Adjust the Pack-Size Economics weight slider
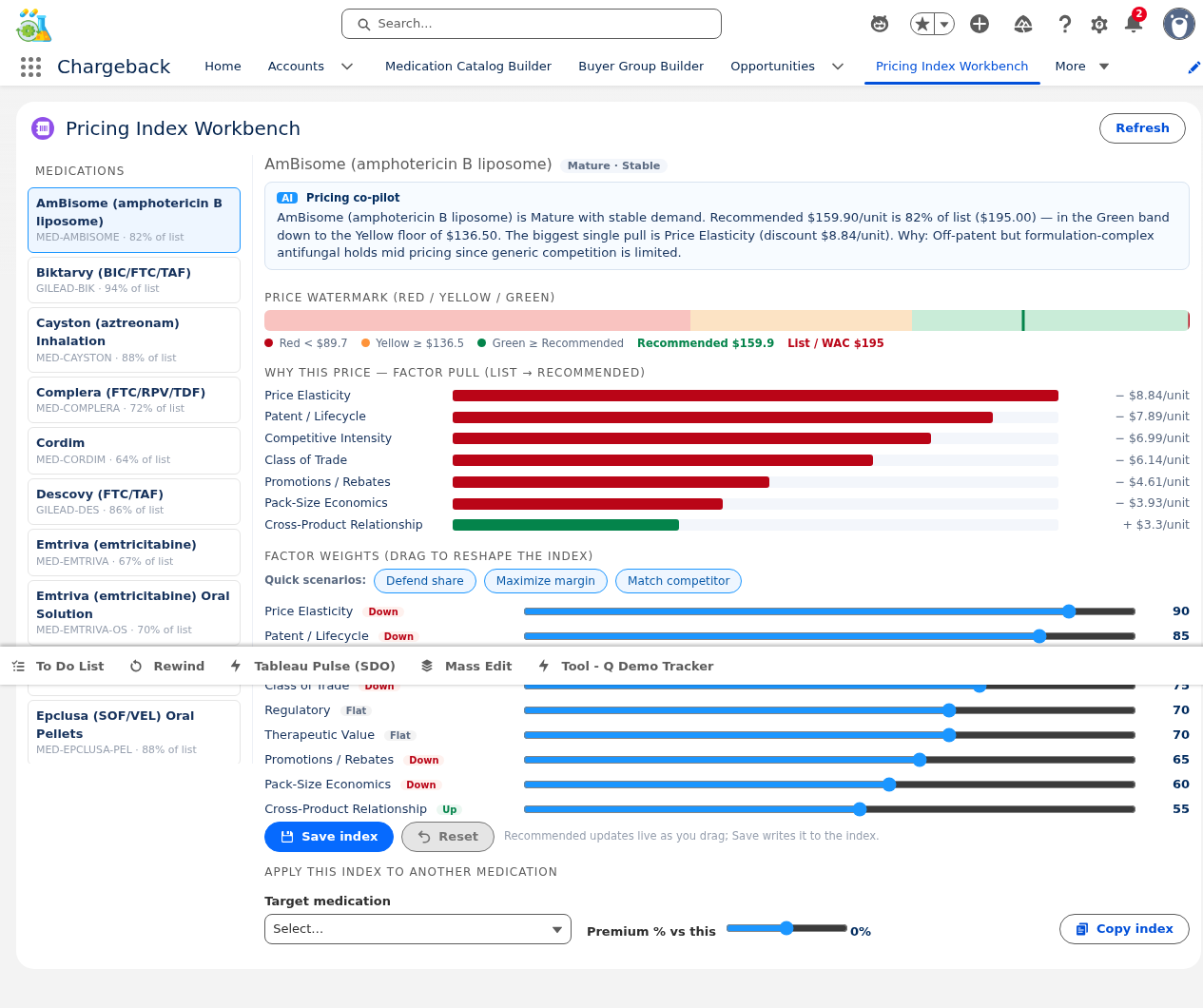 [x=829, y=785]
